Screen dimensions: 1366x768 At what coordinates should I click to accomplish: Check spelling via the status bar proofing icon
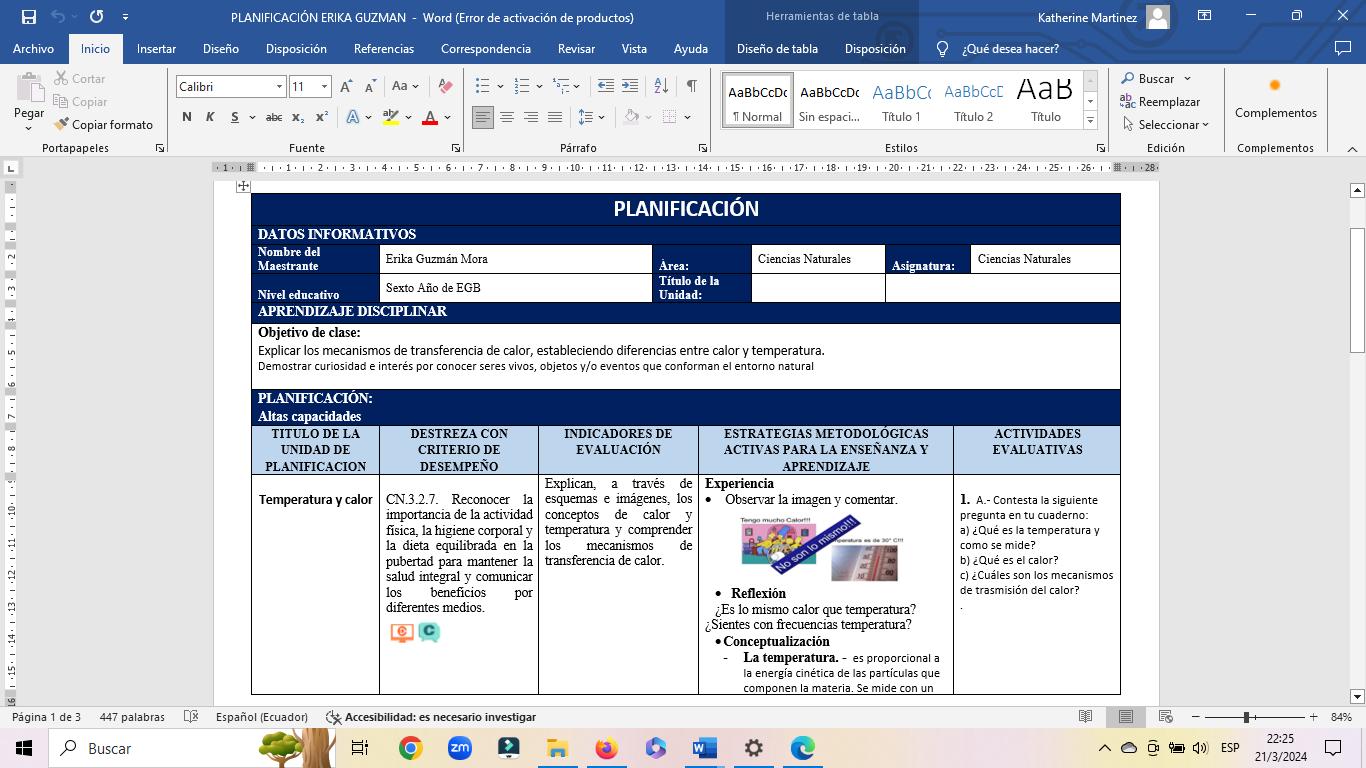[192, 717]
